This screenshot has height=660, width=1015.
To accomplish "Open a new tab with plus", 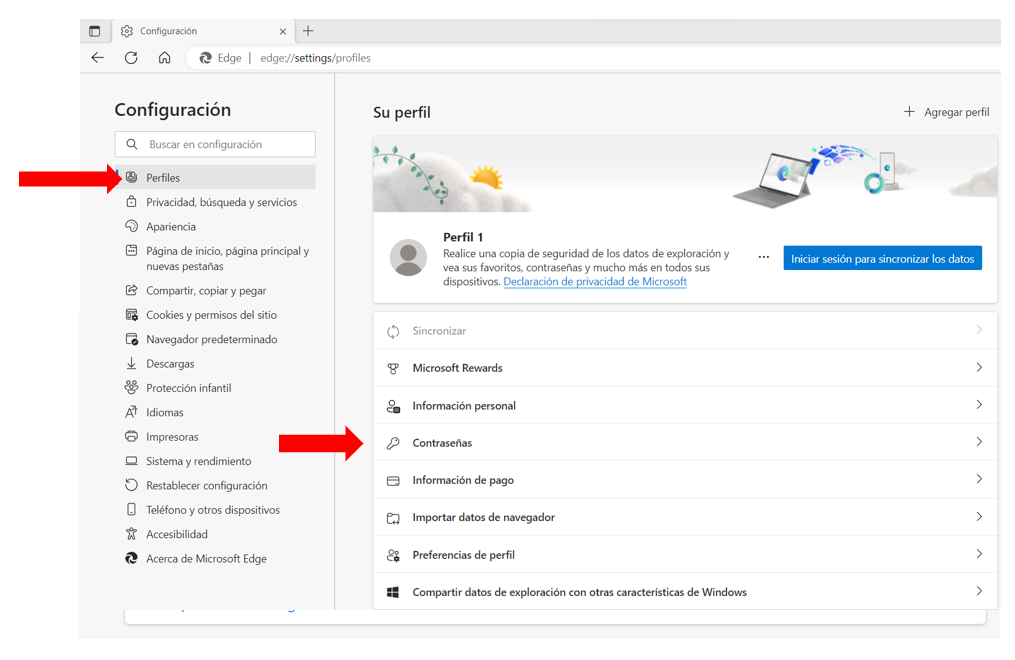I will click(x=308, y=30).
